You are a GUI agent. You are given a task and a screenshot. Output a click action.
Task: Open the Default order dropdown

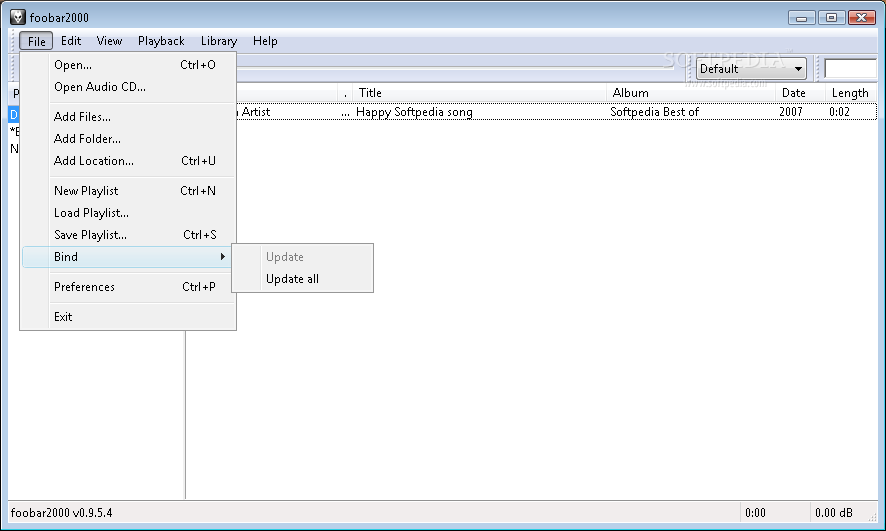pyautogui.click(x=751, y=69)
